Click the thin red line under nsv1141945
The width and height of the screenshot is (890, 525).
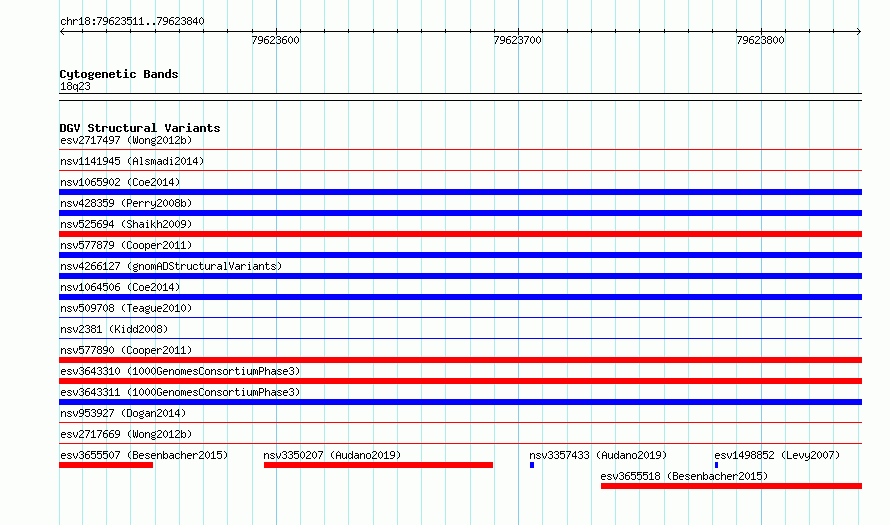click(x=460, y=171)
